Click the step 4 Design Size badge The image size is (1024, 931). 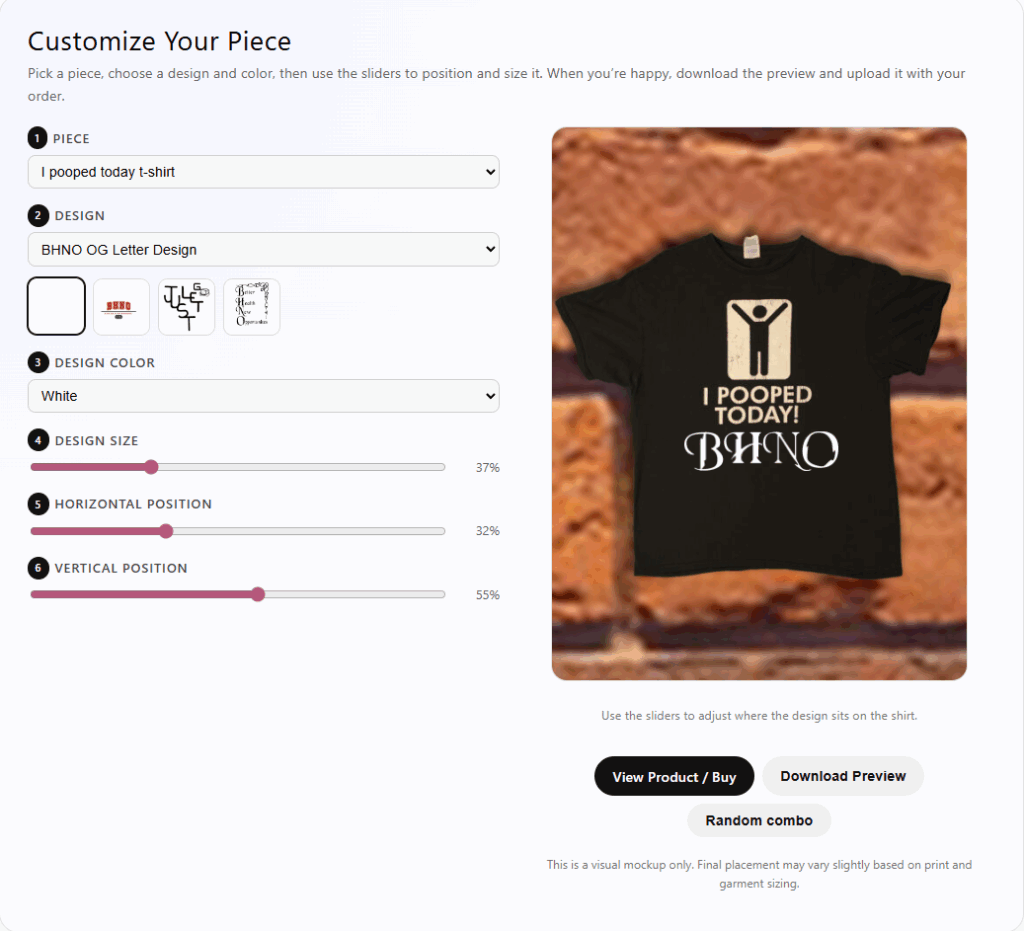37,440
